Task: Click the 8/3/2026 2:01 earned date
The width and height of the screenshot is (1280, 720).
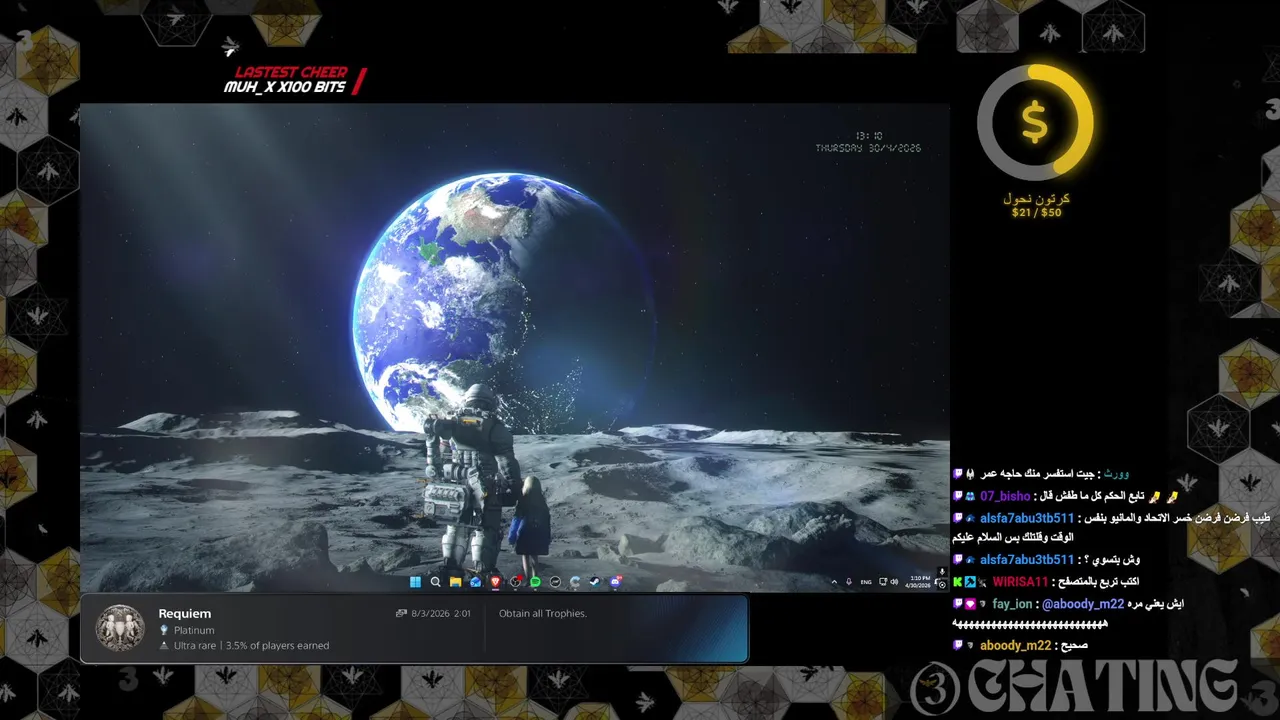Action: click(x=440, y=613)
